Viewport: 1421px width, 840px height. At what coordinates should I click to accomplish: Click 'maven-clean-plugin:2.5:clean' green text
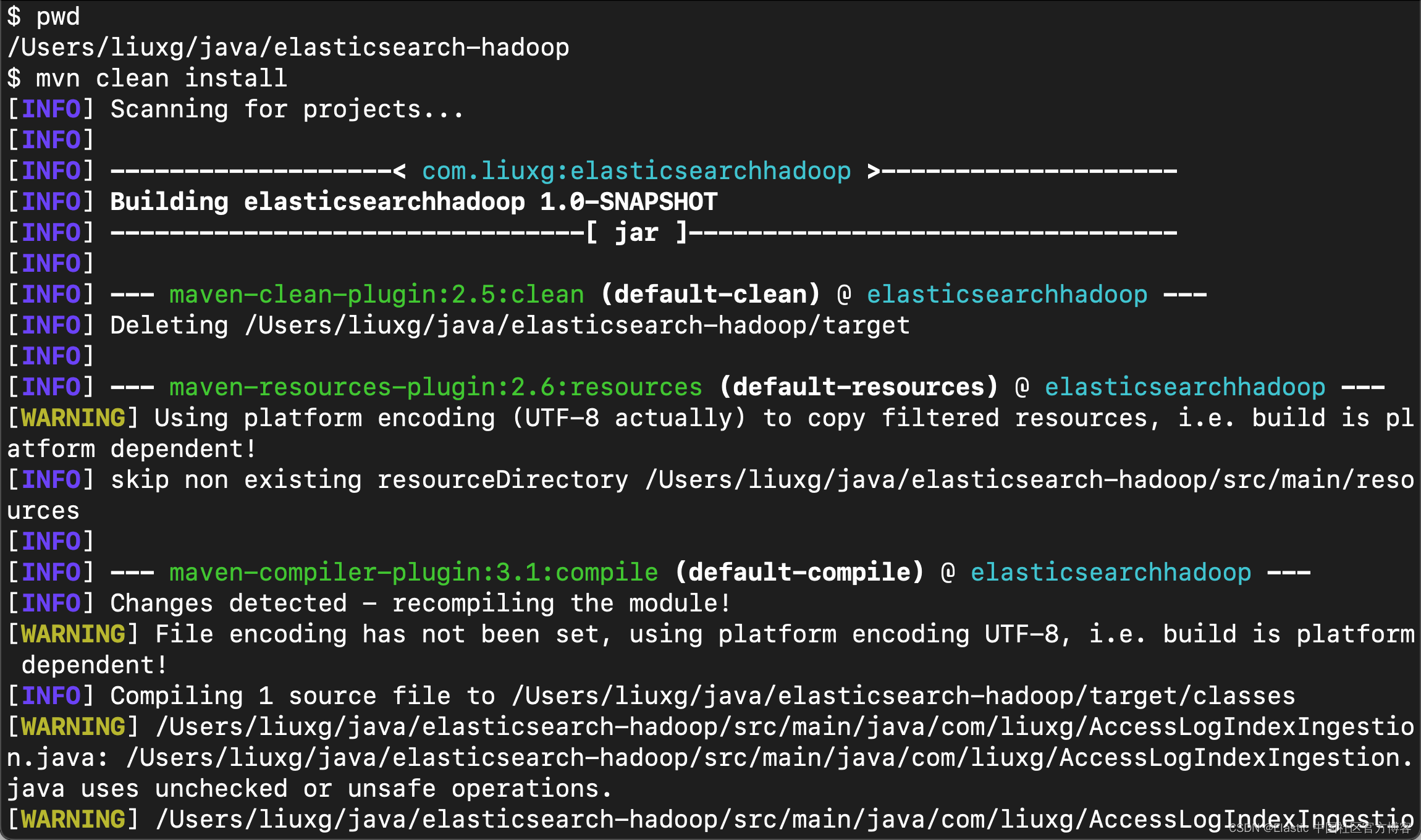tap(376, 295)
